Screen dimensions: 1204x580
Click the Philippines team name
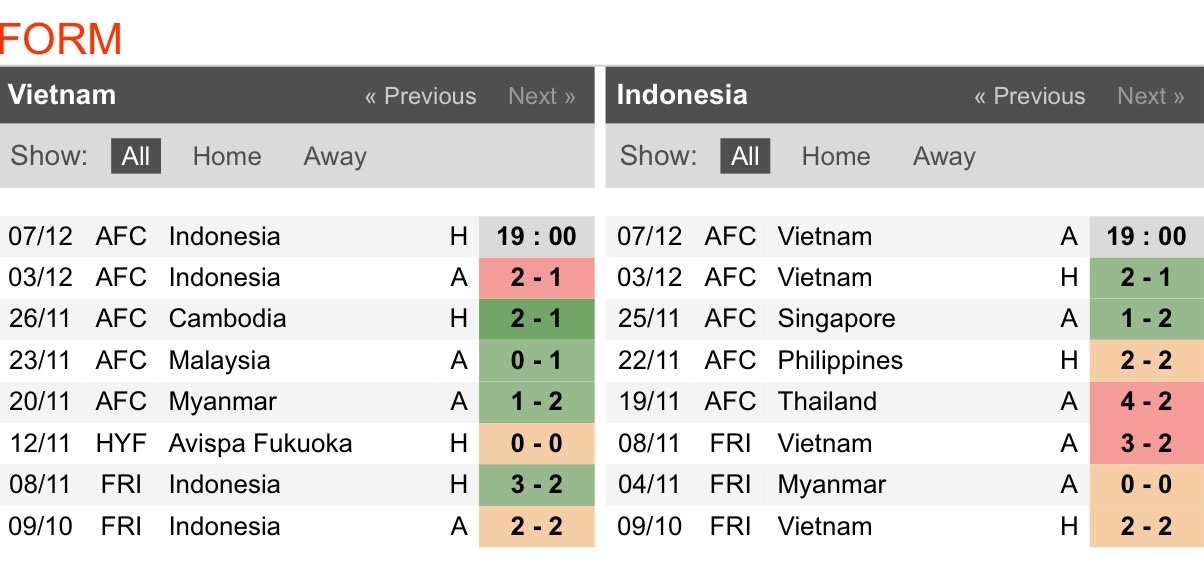840,360
